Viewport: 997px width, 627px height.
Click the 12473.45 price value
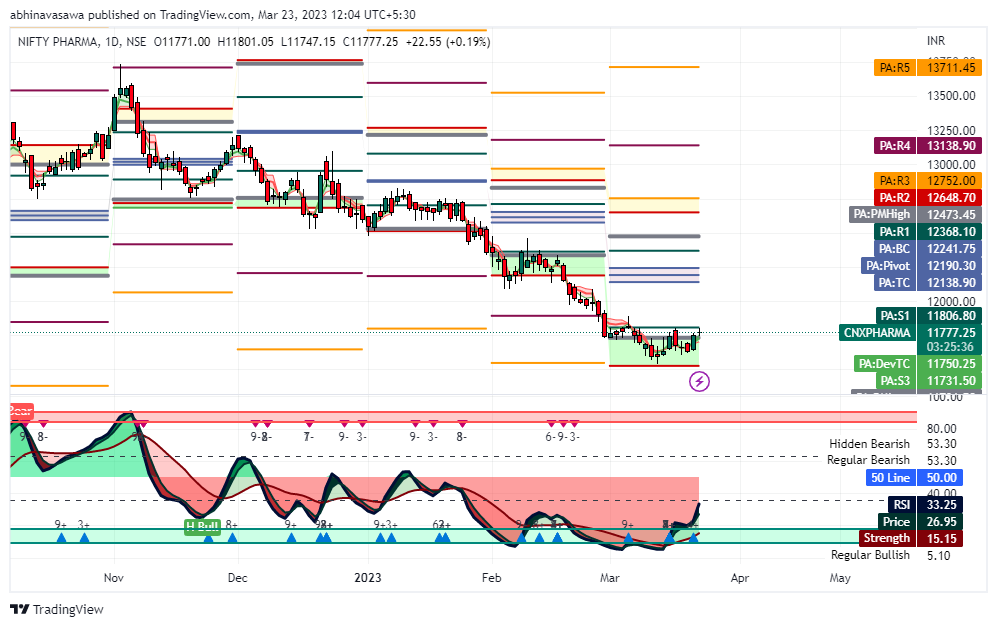tap(951, 215)
